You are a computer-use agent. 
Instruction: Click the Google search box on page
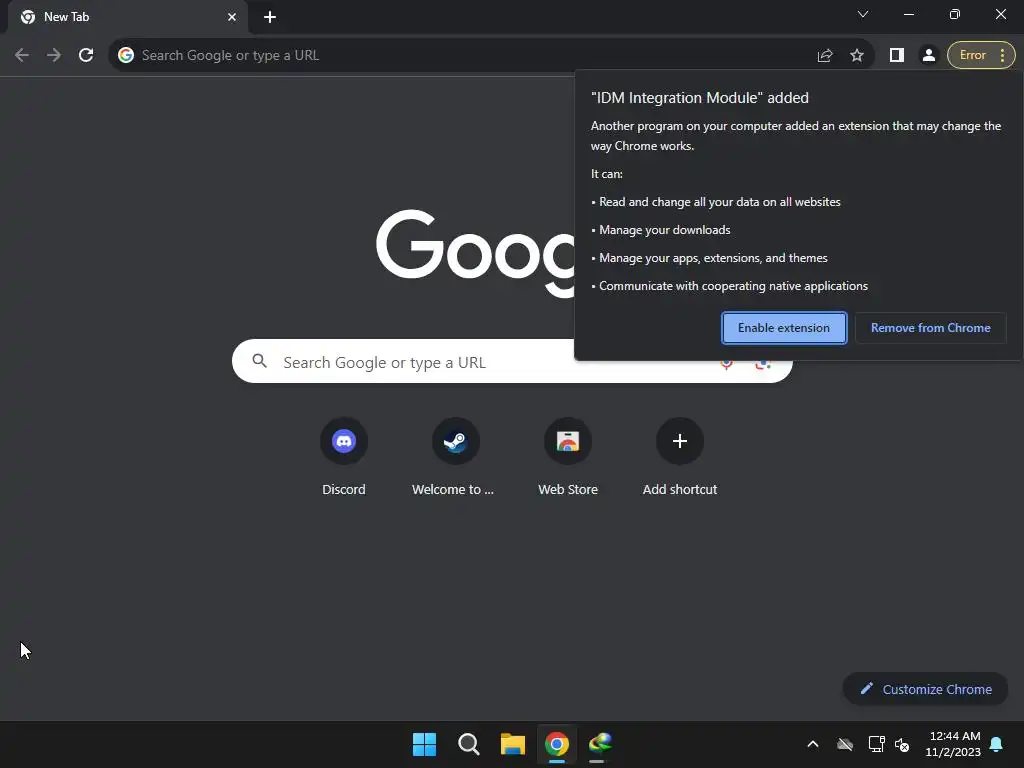coord(512,361)
